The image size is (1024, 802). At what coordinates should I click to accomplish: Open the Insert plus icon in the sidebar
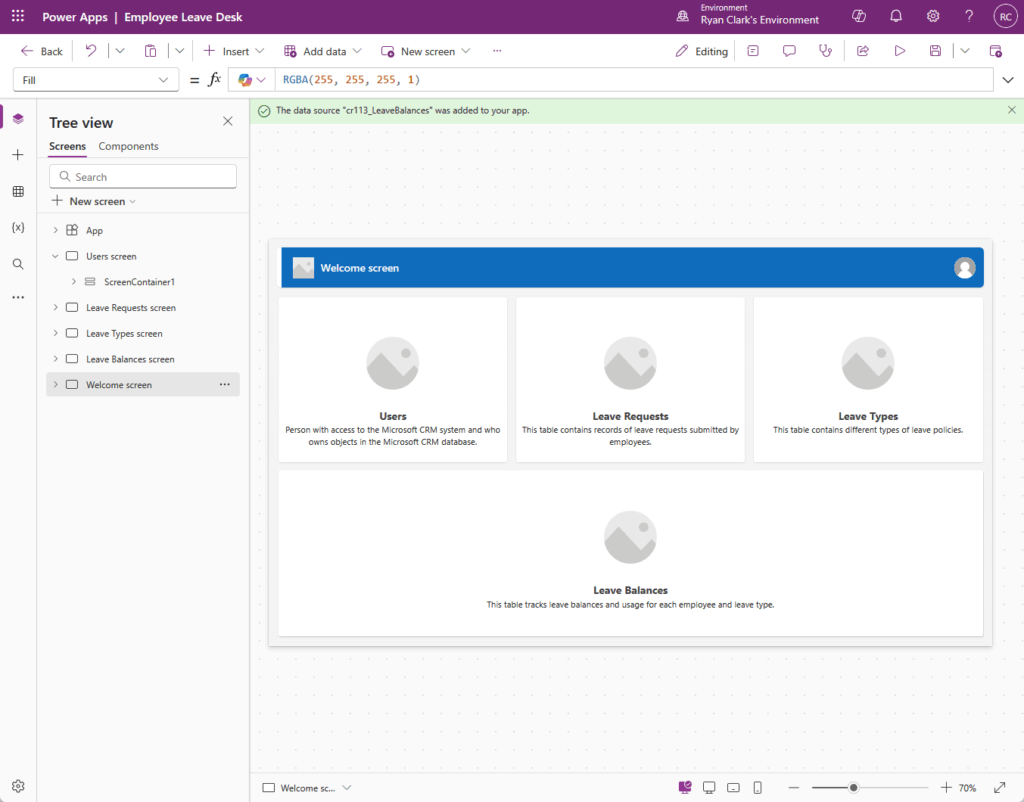click(x=18, y=155)
